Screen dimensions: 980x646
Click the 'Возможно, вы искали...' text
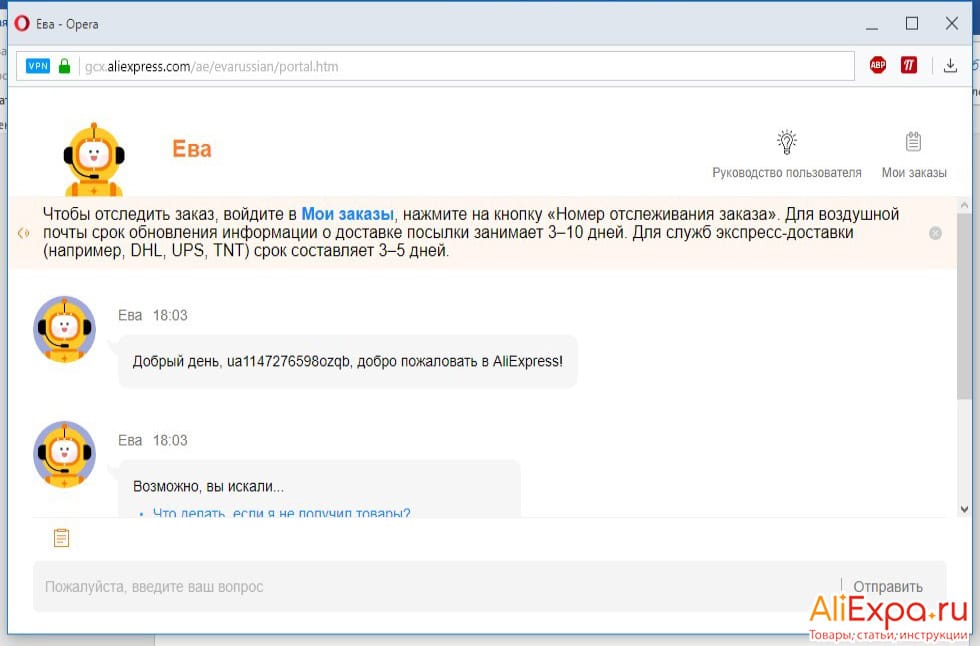[x=208, y=486]
